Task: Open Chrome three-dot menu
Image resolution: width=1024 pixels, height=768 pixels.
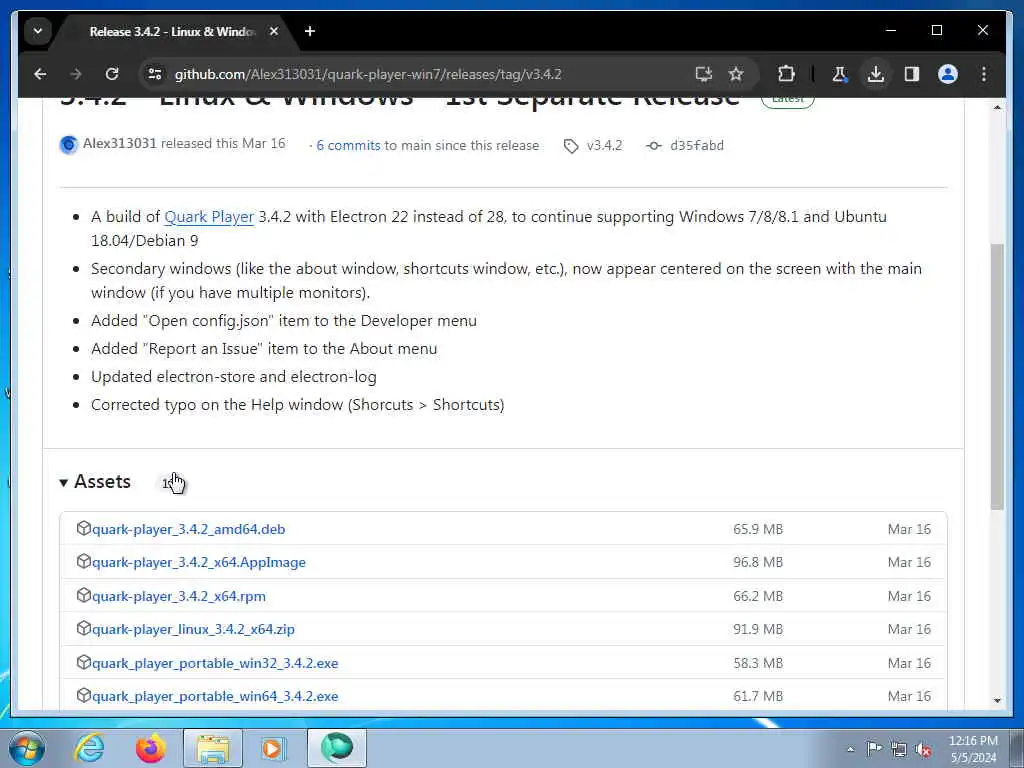Action: 984,74
